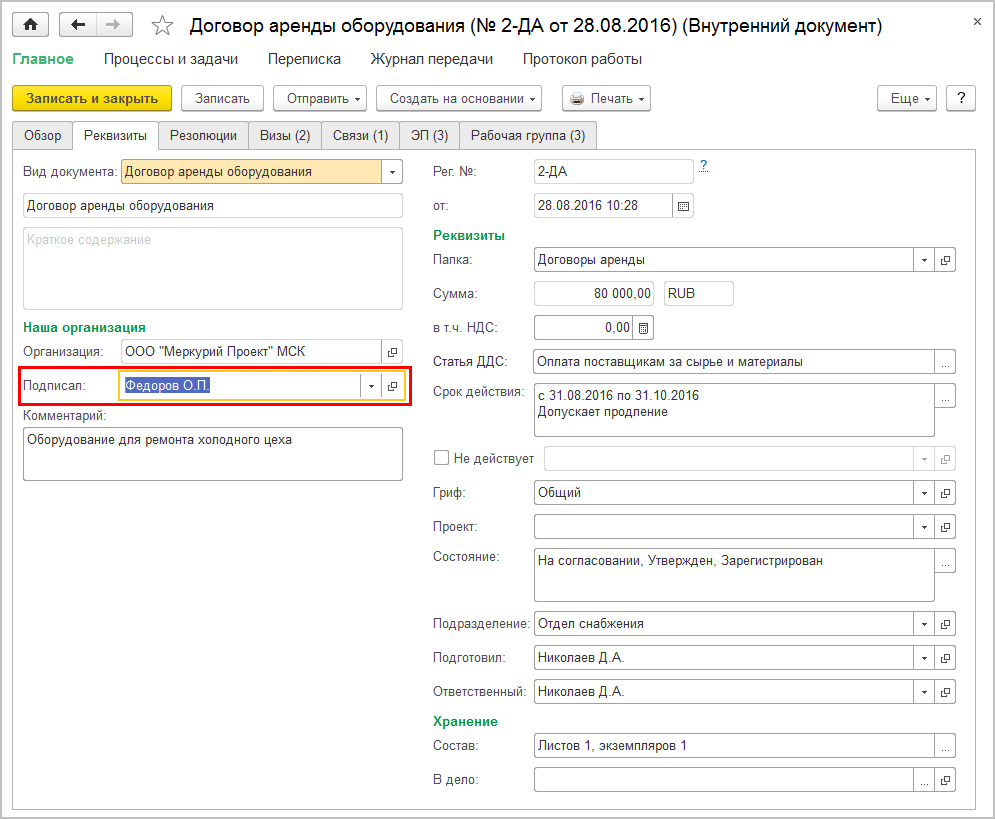Open Подписал person record icon

(x=392, y=386)
